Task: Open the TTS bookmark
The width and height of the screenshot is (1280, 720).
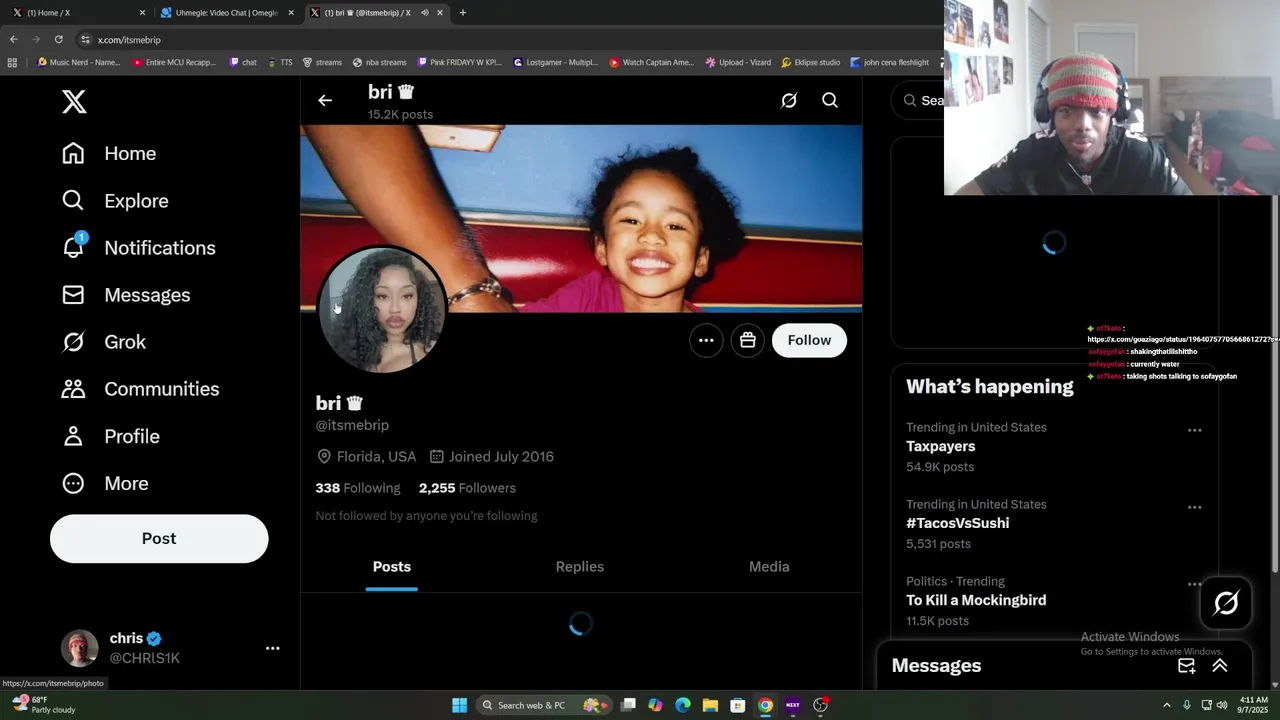Action: click(x=280, y=62)
